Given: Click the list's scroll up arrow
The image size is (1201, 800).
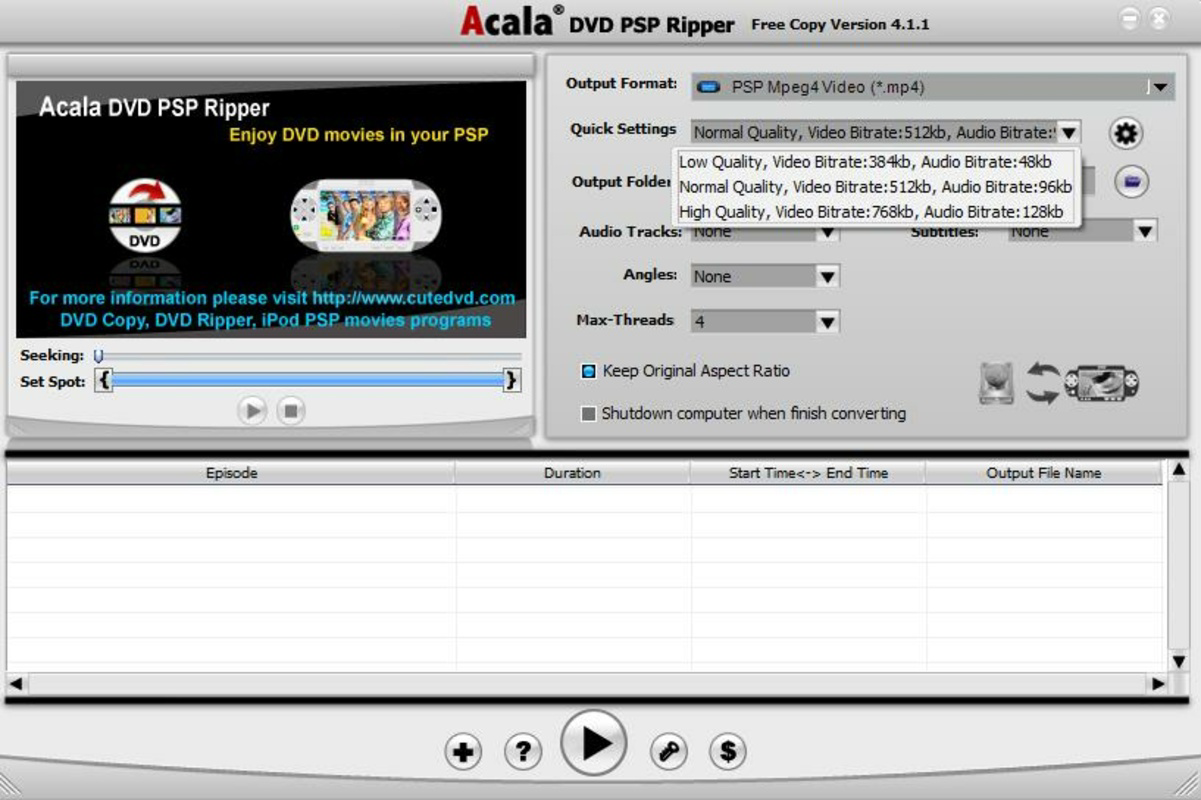Looking at the screenshot, I should (1179, 469).
